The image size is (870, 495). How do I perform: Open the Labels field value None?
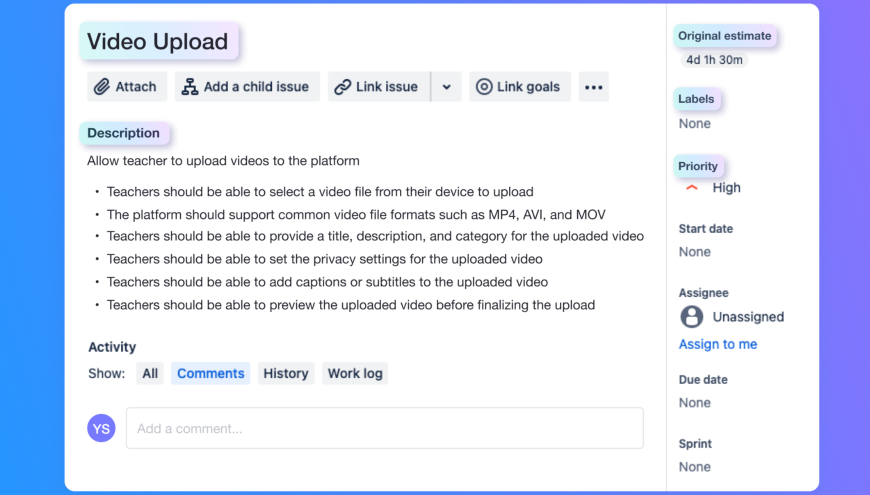point(695,124)
